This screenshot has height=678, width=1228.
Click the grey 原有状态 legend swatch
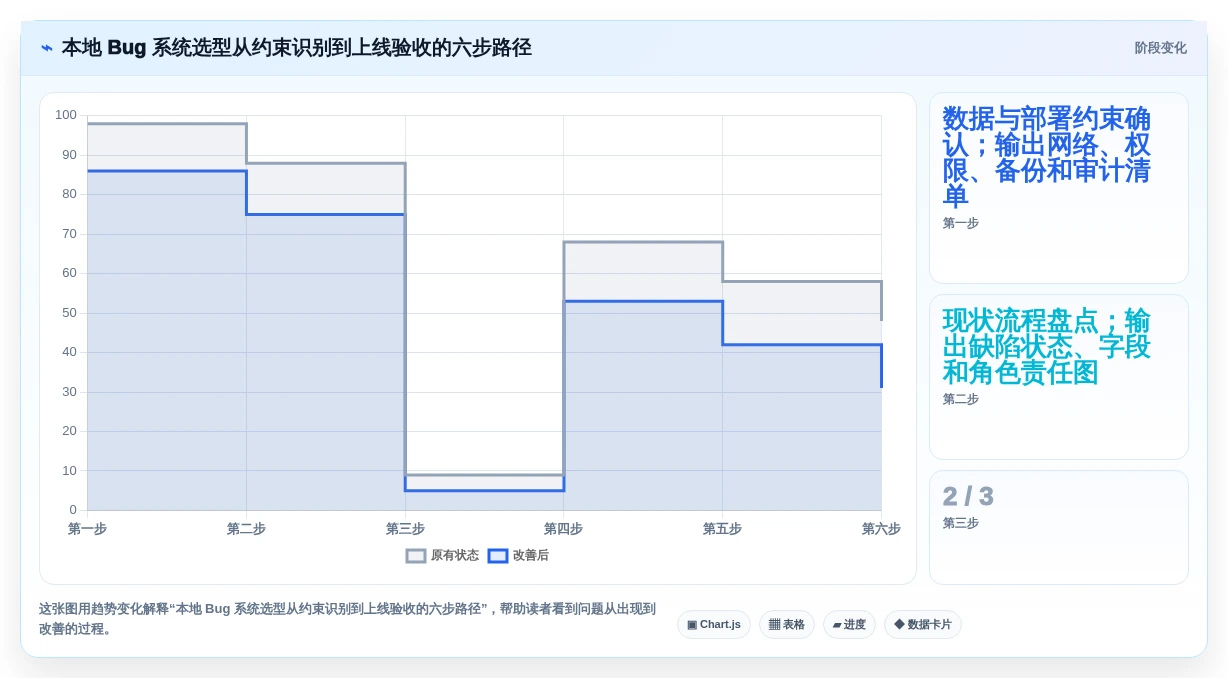416,556
